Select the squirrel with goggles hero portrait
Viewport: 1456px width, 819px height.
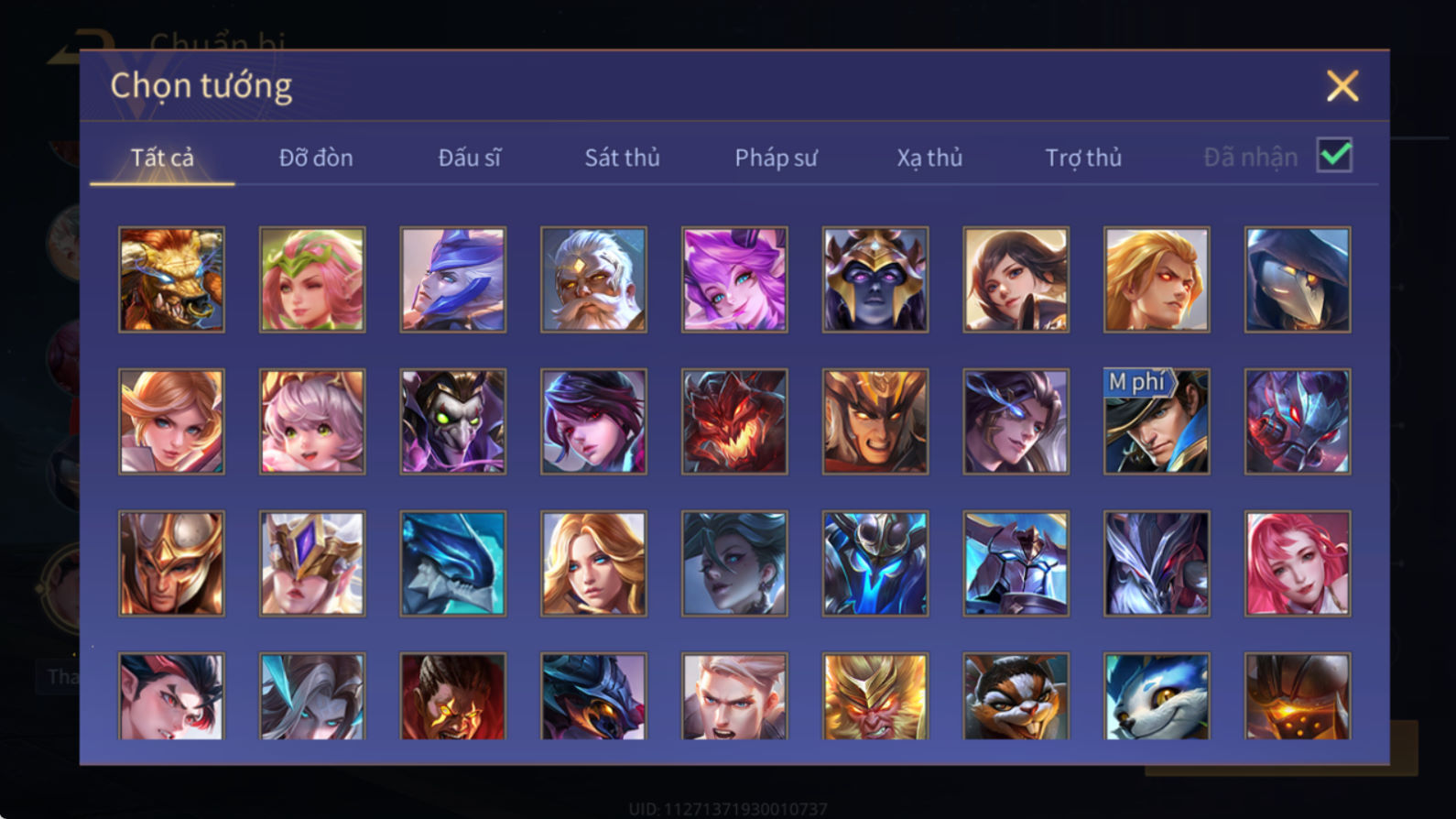tap(1016, 696)
